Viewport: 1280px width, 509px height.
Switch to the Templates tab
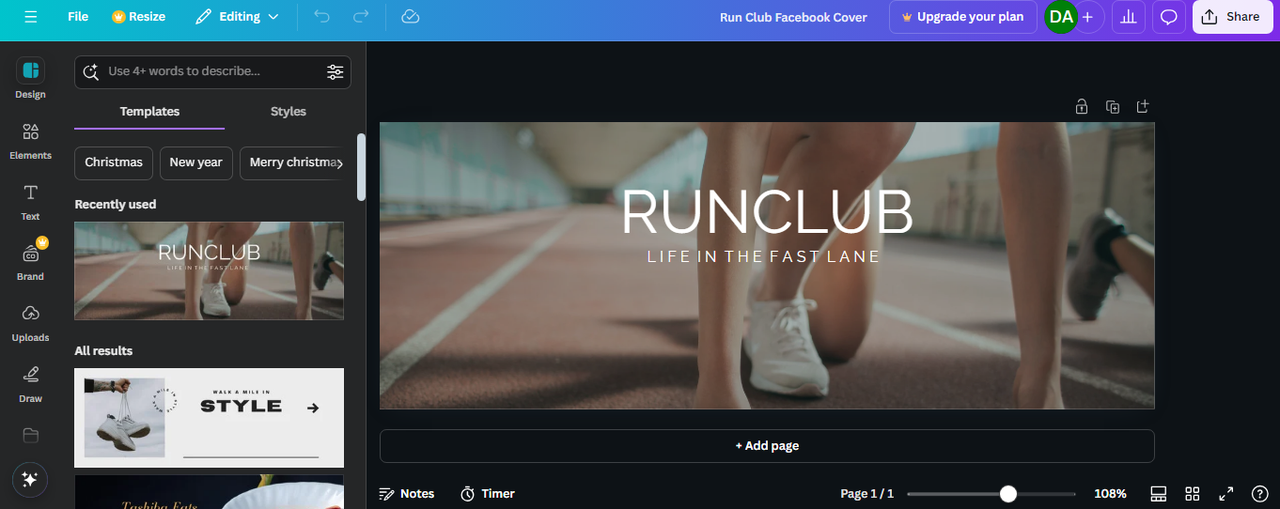(x=150, y=111)
